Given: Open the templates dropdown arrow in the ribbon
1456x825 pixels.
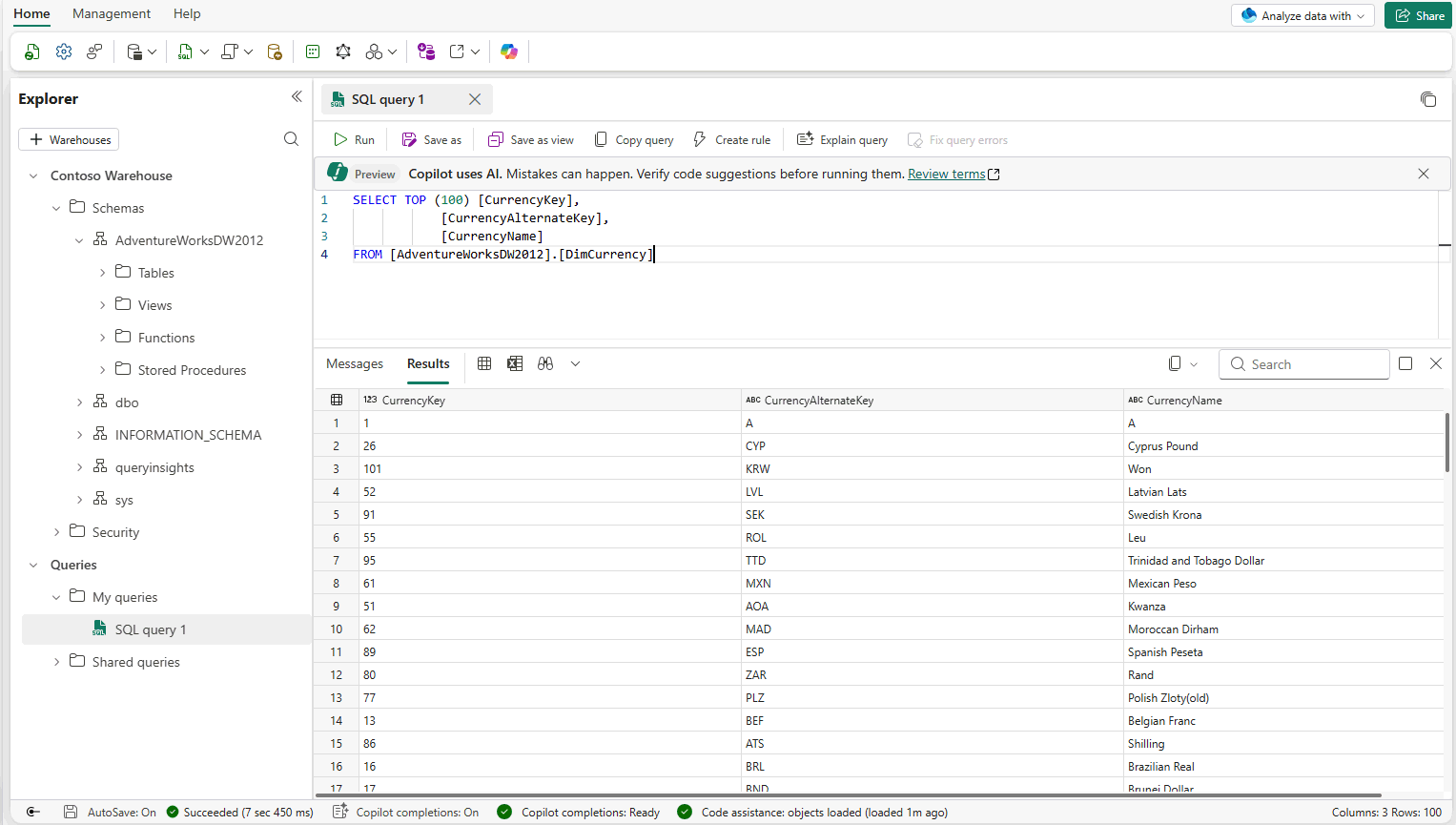Looking at the screenshot, I should (x=248, y=52).
